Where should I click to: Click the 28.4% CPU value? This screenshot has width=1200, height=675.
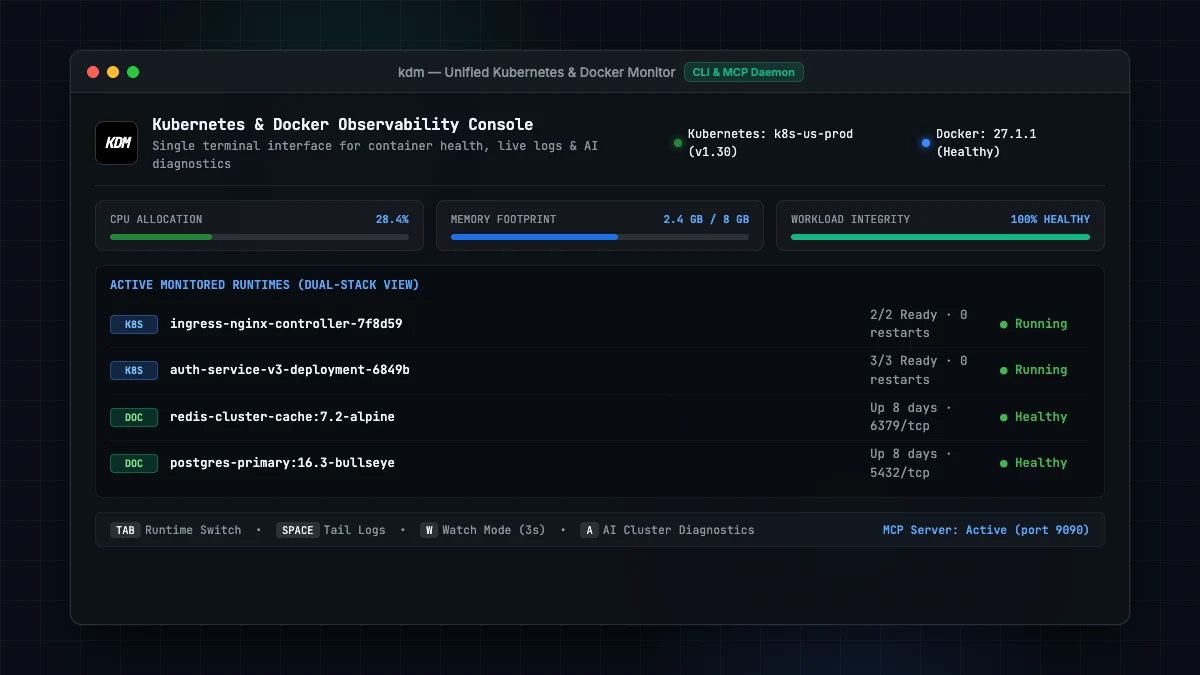pos(392,219)
